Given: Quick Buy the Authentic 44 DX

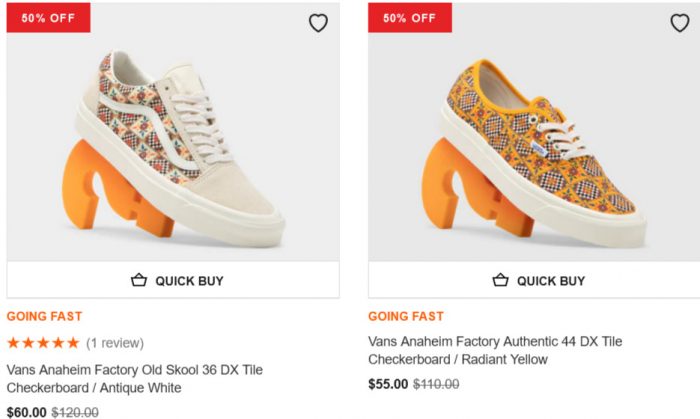Looking at the screenshot, I should coord(534,280).
